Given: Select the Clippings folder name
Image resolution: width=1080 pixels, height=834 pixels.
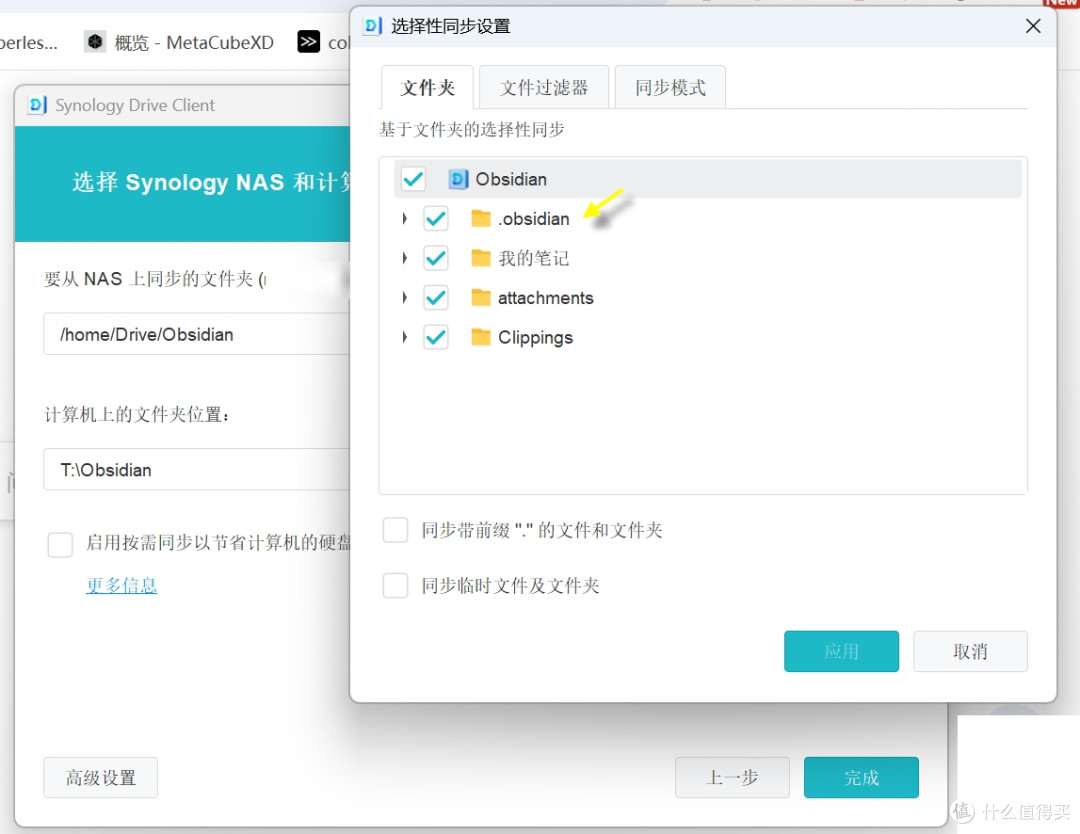Looking at the screenshot, I should (535, 337).
